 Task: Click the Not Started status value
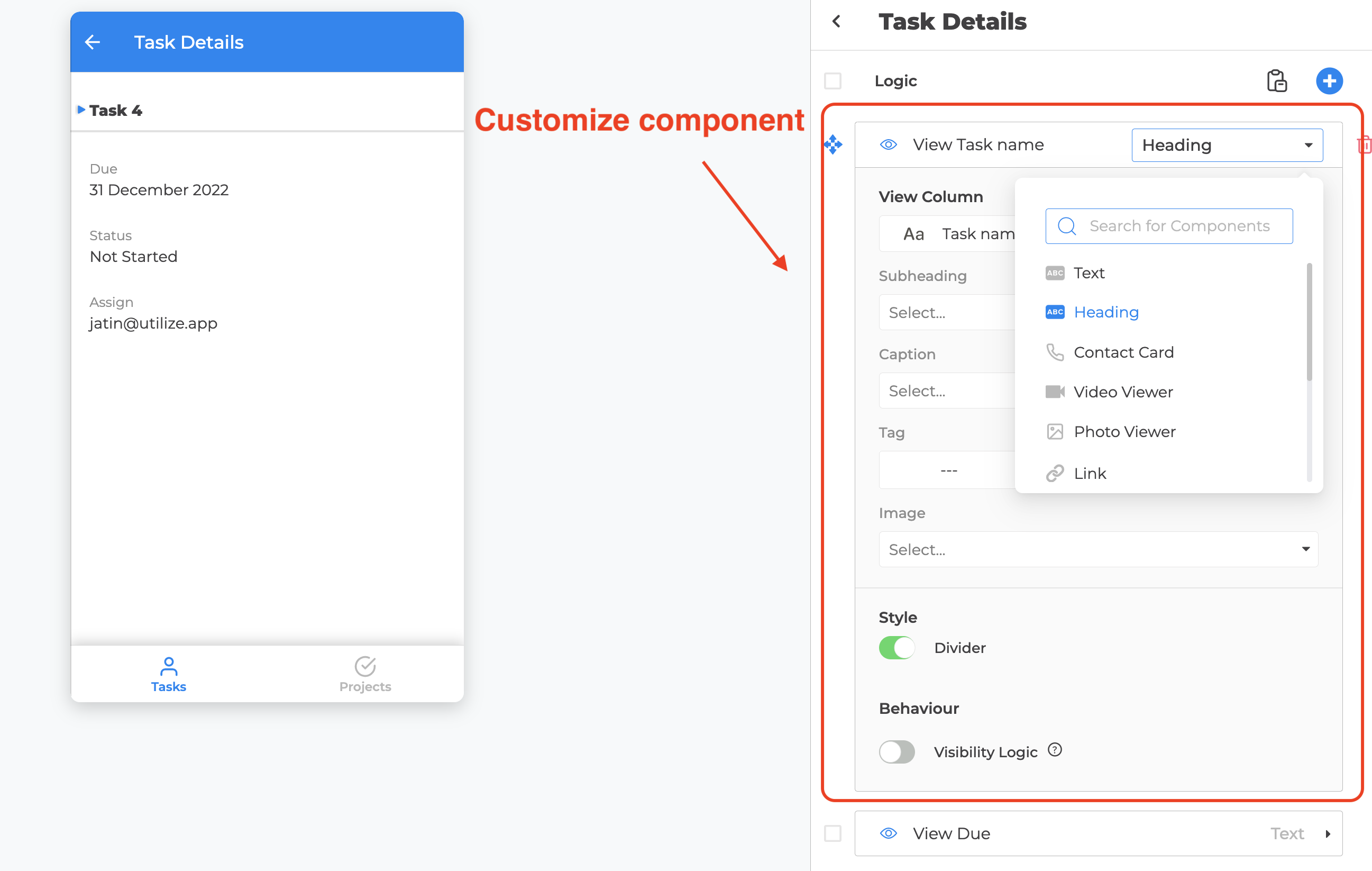pyautogui.click(x=133, y=257)
